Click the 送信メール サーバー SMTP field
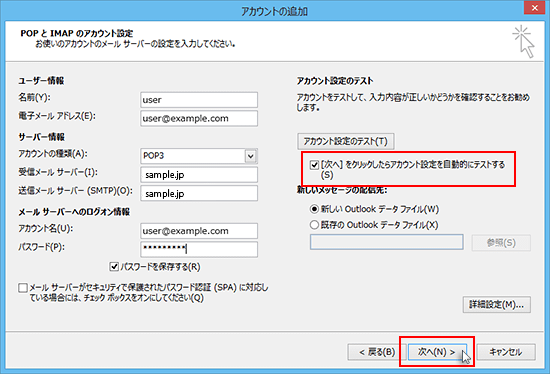Viewport: 550px width, 374px height. tap(199, 193)
